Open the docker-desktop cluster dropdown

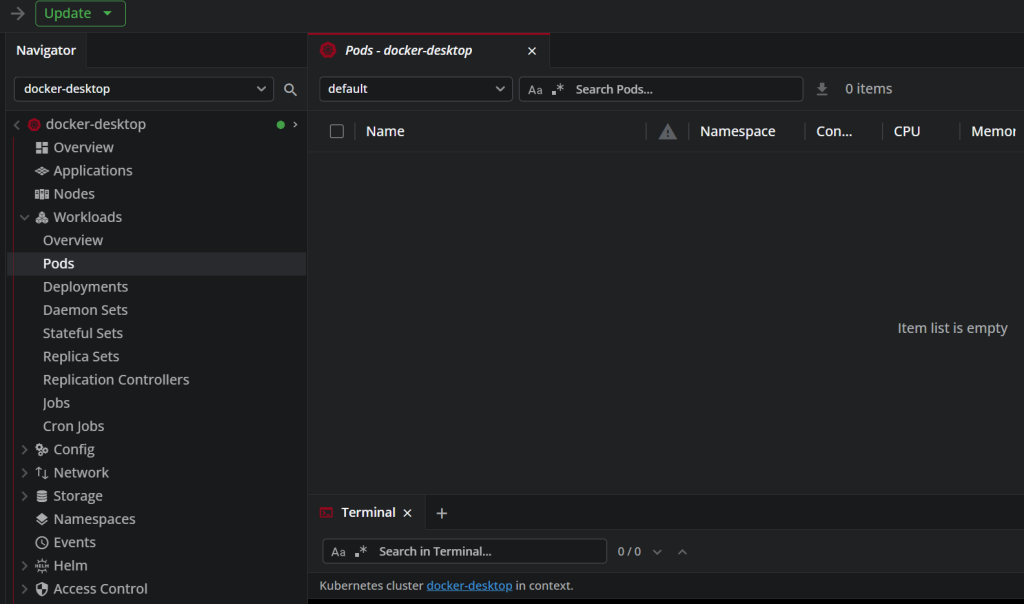click(x=143, y=89)
